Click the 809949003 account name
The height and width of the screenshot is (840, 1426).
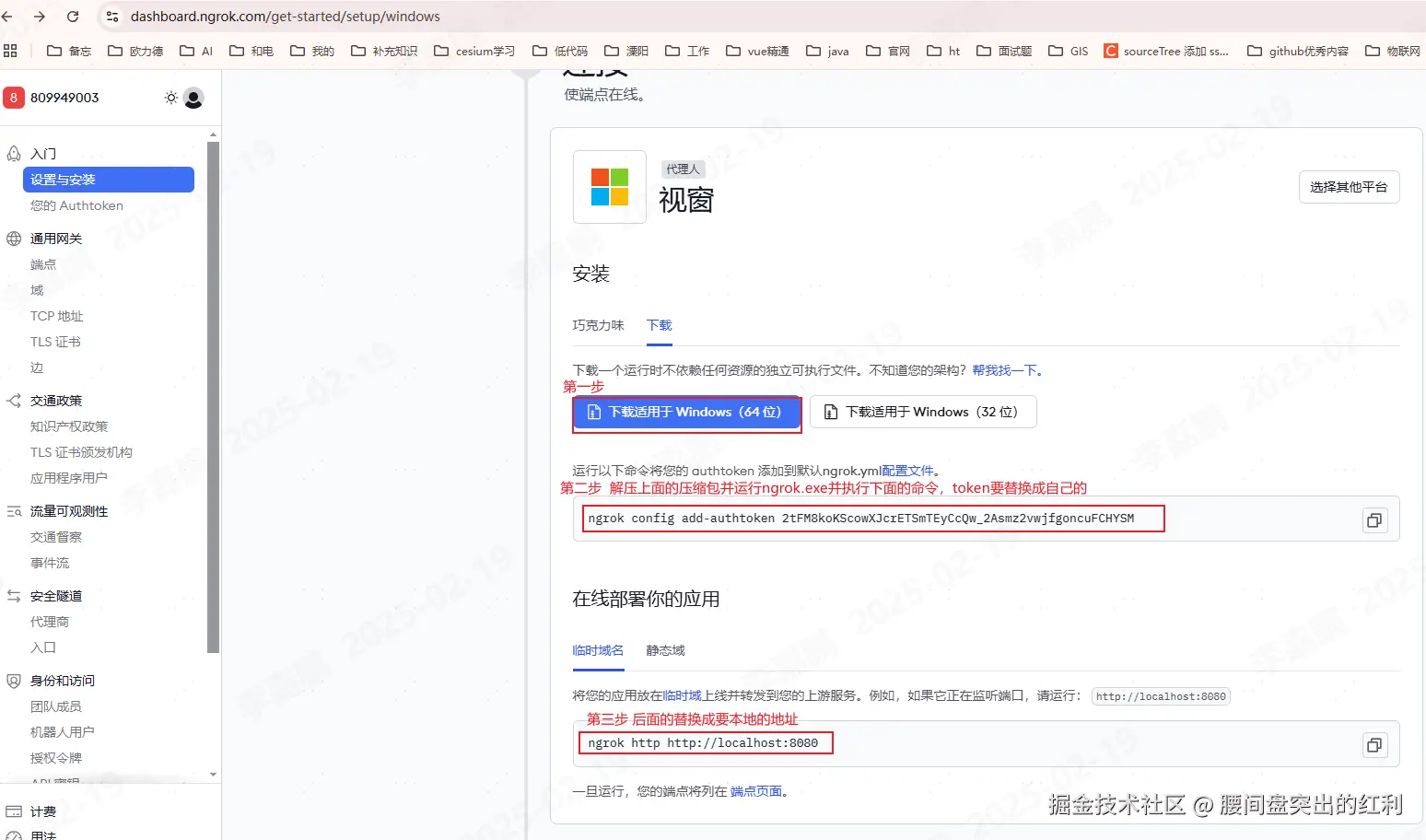(x=64, y=98)
